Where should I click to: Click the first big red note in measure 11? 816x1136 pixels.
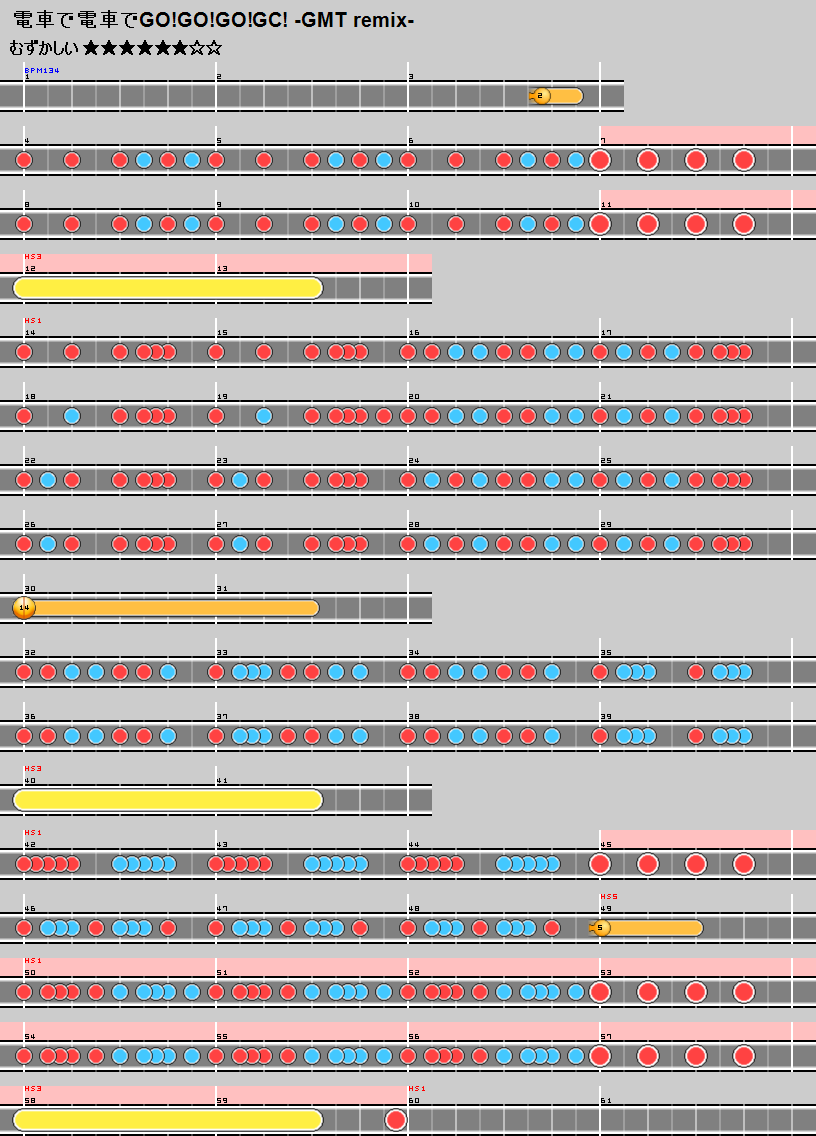pyautogui.click(x=600, y=224)
